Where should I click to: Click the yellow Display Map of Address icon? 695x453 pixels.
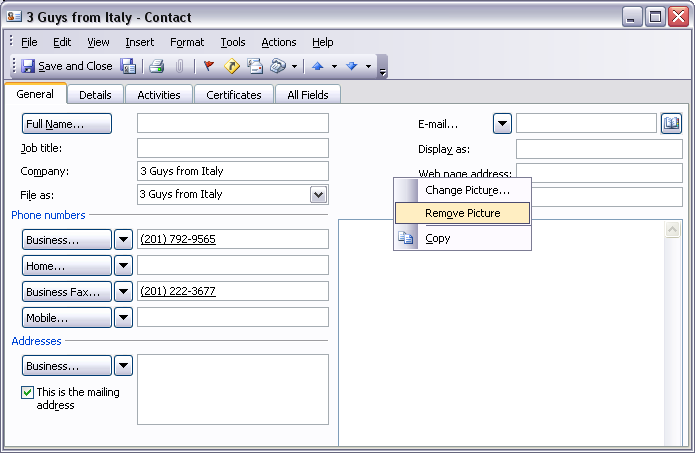pos(232,66)
